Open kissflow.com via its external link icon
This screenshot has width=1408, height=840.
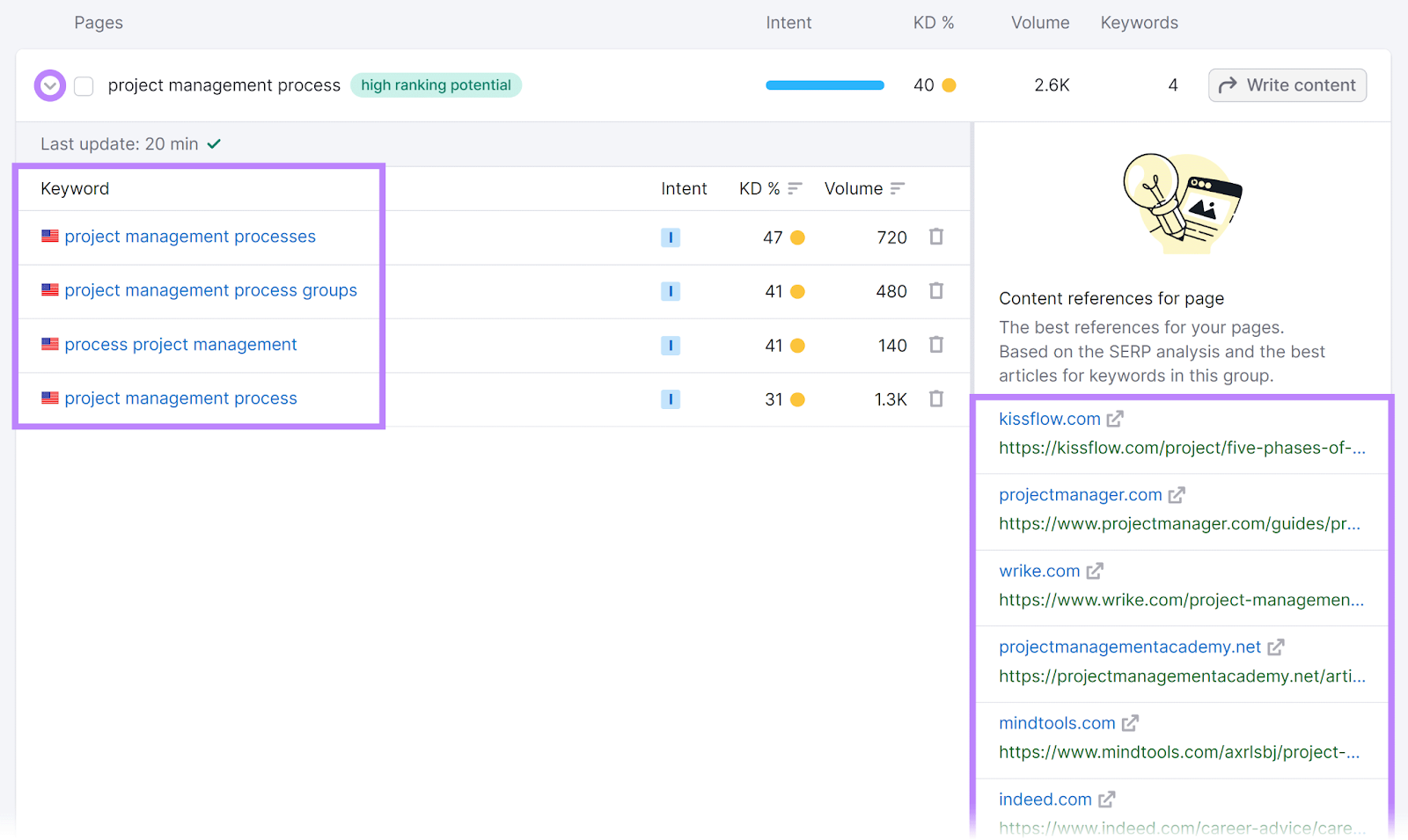pyautogui.click(x=1116, y=419)
